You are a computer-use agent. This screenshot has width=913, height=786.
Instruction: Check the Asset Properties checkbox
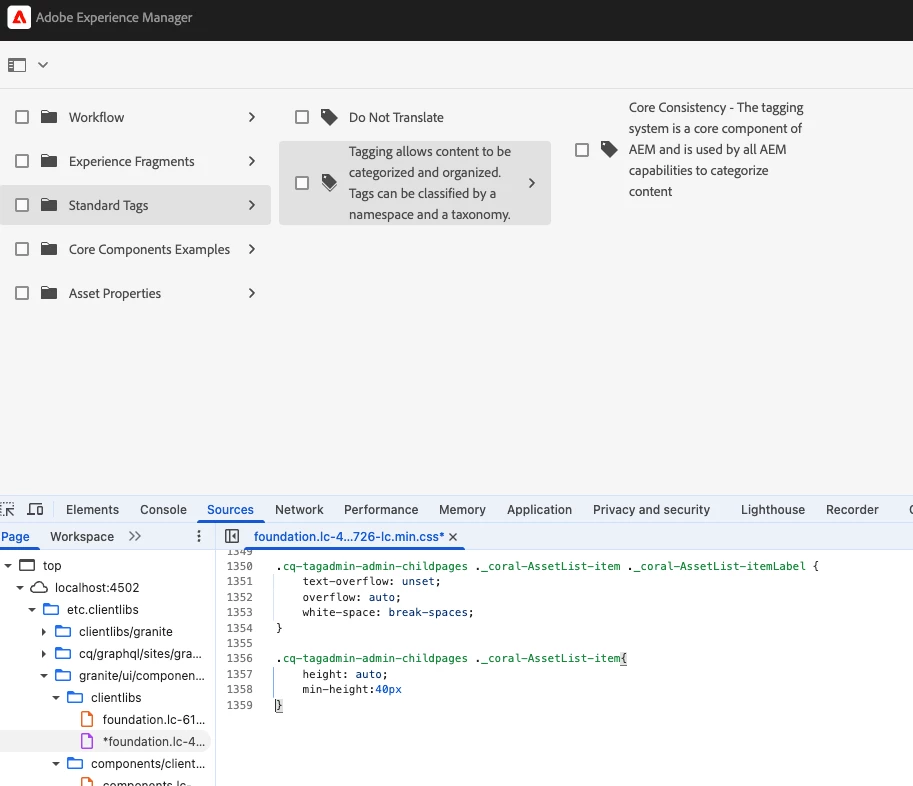(22, 293)
